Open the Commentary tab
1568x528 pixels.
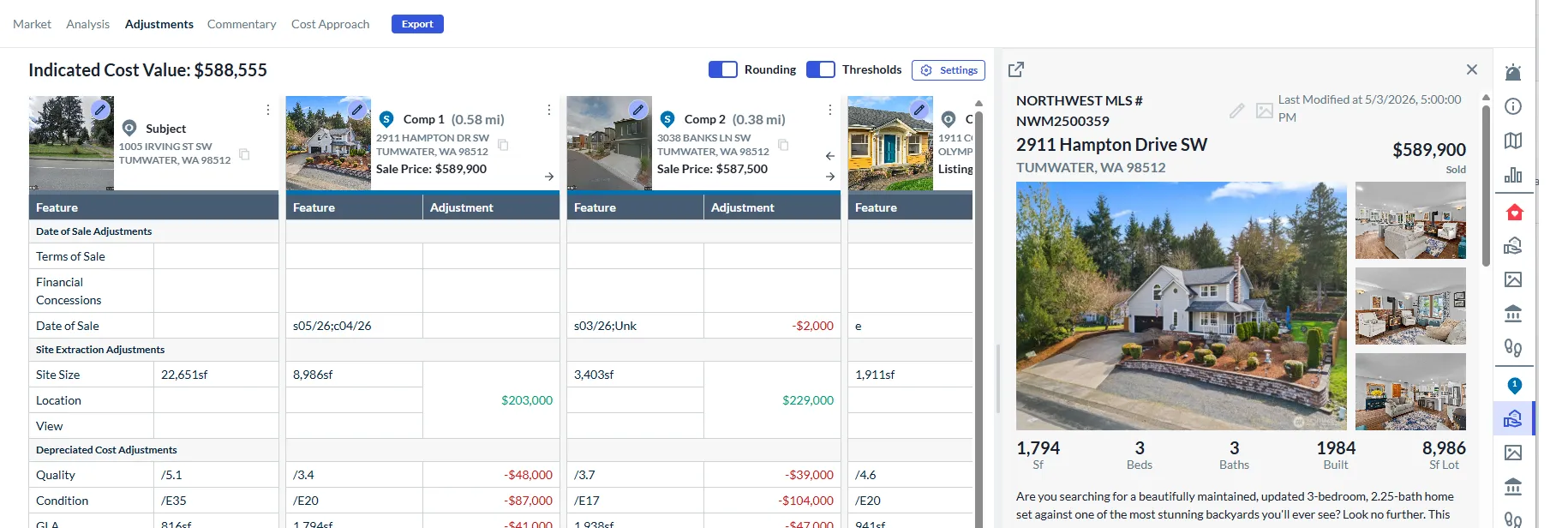point(242,24)
